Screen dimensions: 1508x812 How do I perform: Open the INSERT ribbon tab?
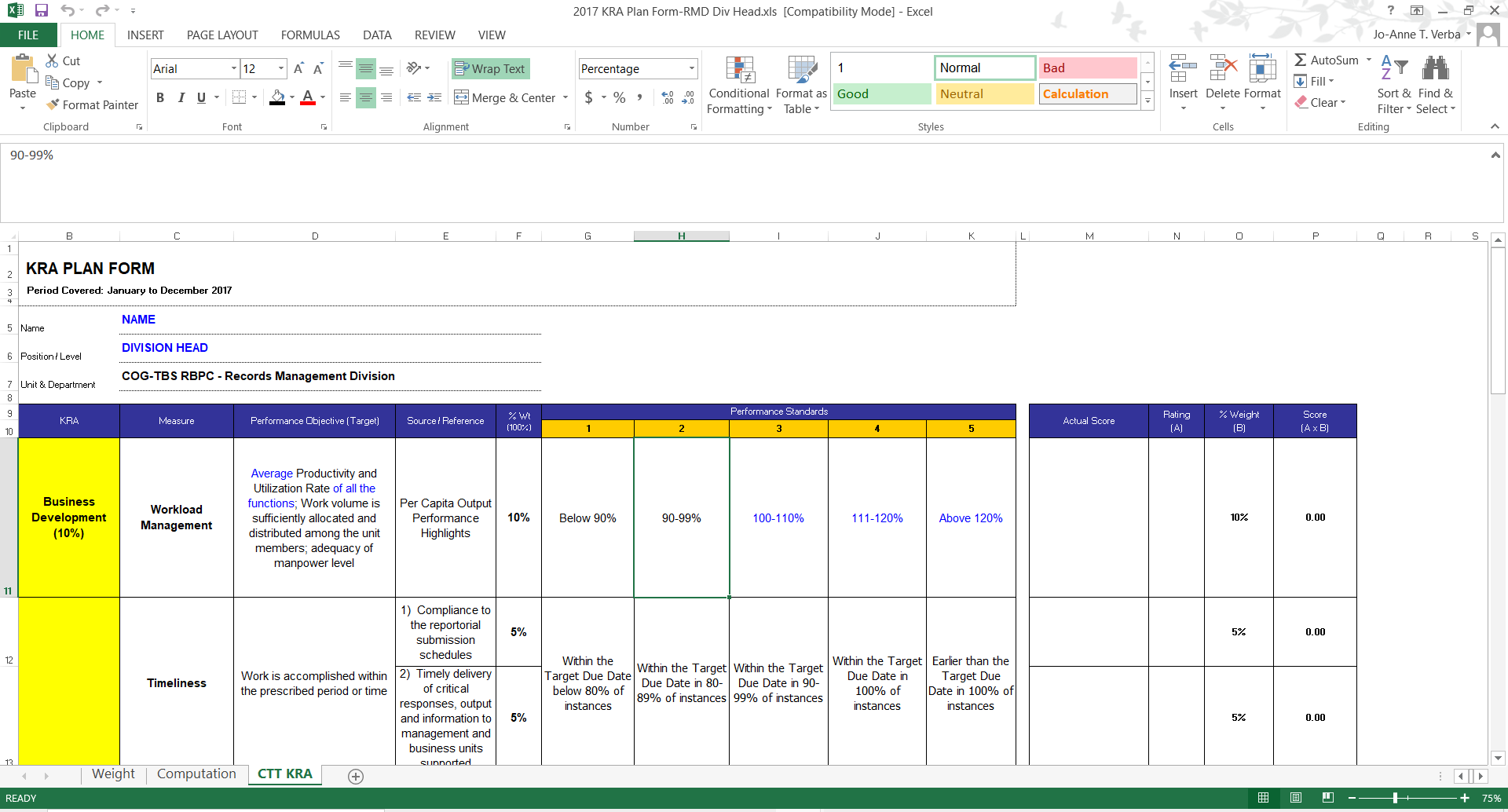pyautogui.click(x=145, y=35)
